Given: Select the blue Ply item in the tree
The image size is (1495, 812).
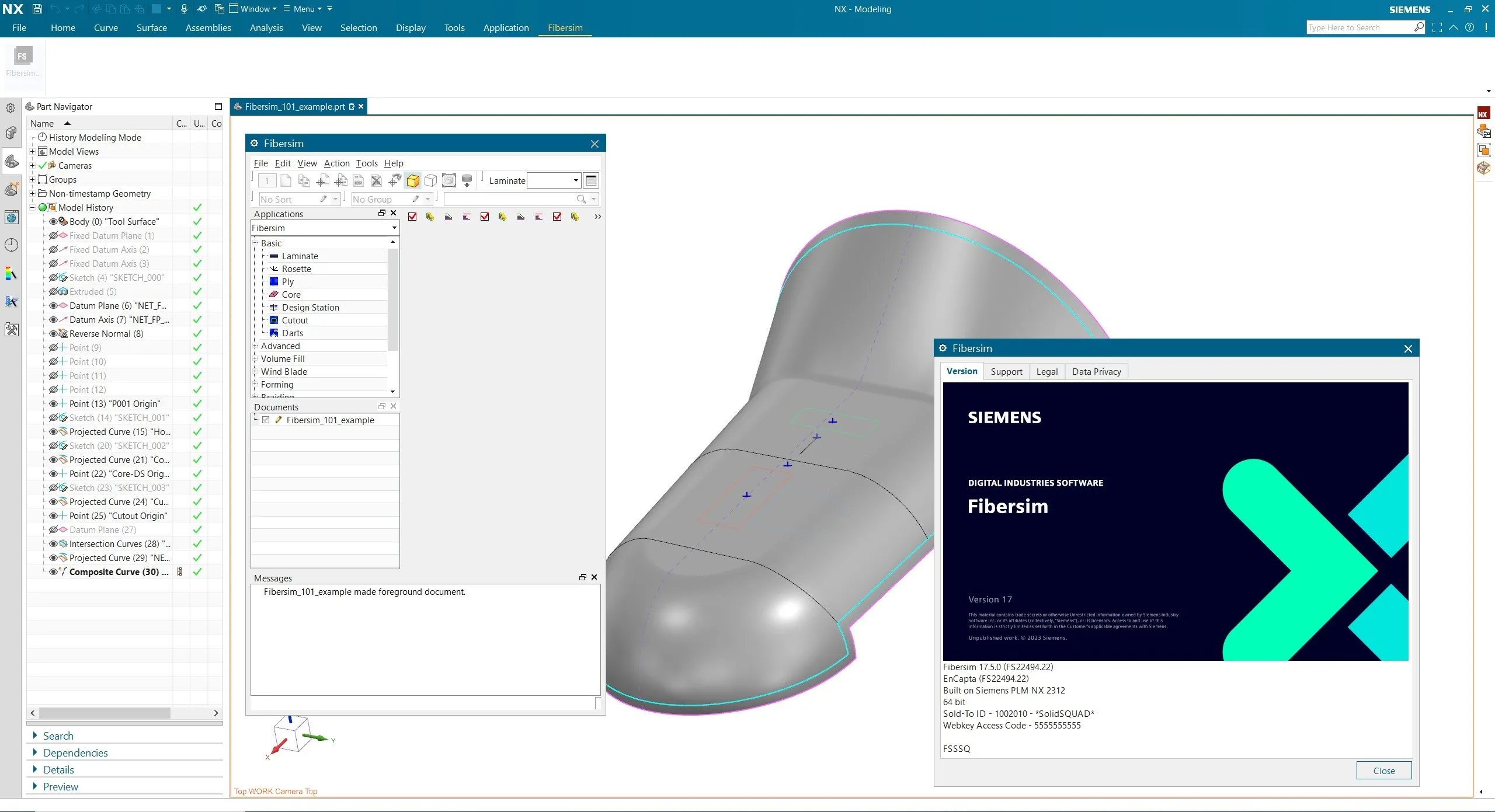Looking at the screenshot, I should [x=288, y=281].
